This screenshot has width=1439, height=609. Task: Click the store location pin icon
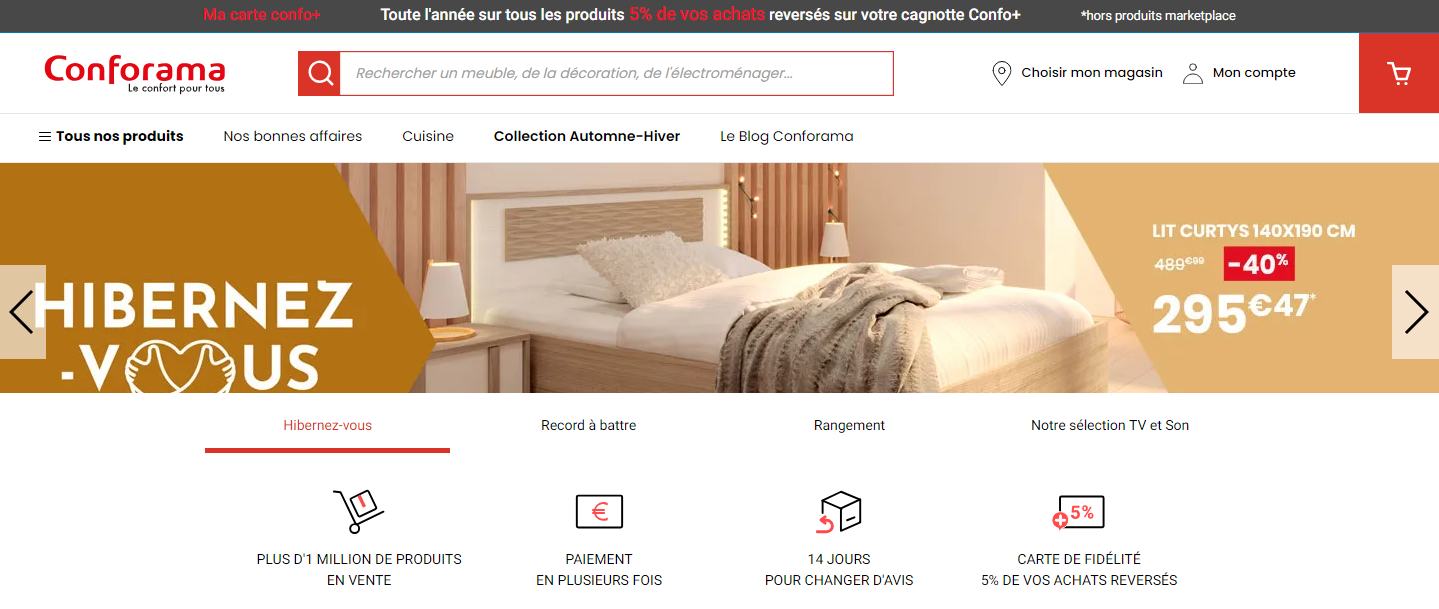pyautogui.click(x=1001, y=73)
